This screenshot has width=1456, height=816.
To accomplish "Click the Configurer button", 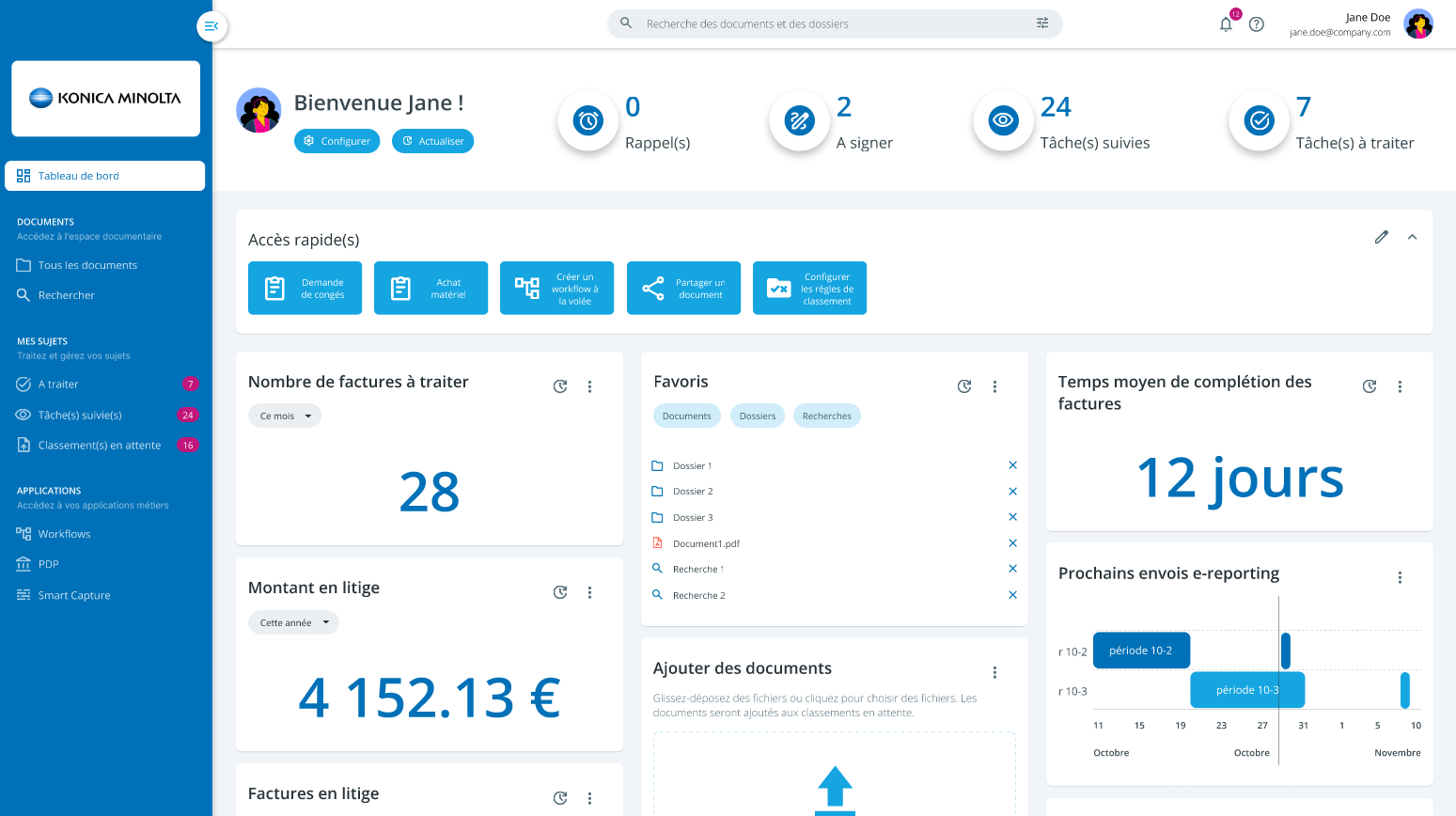I will (337, 141).
